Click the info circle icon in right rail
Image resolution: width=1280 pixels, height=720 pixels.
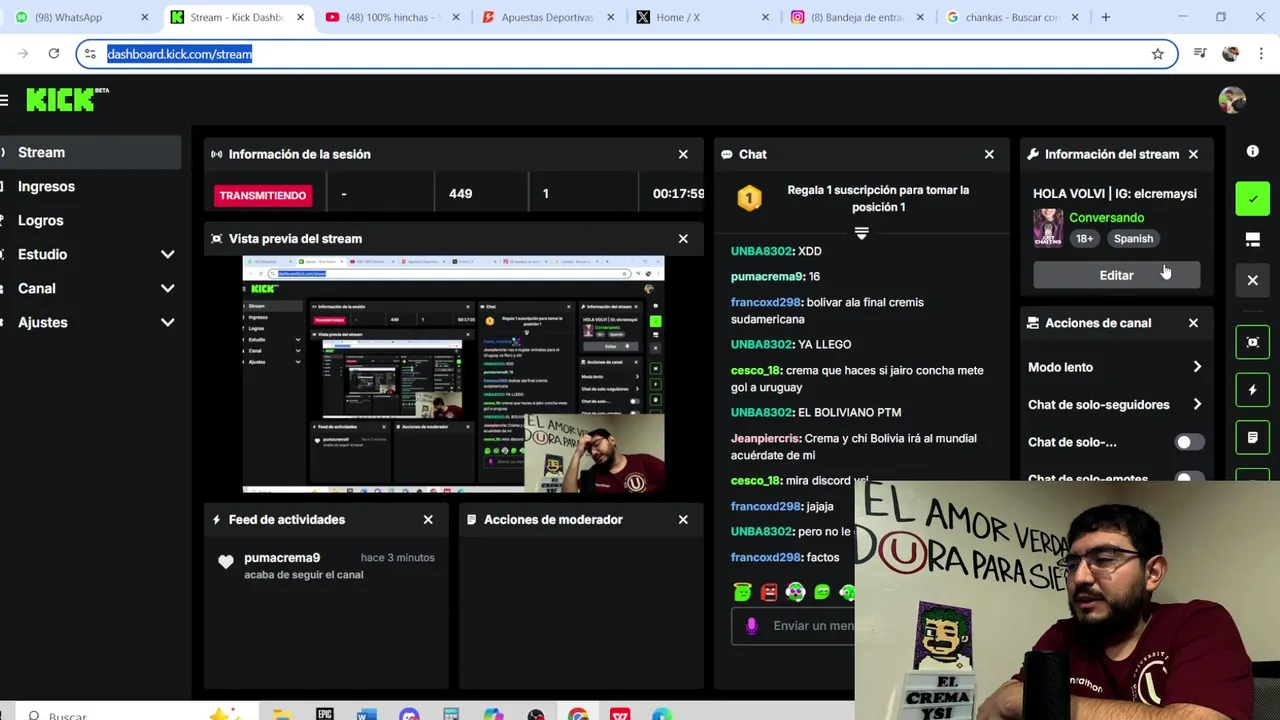click(x=1252, y=151)
